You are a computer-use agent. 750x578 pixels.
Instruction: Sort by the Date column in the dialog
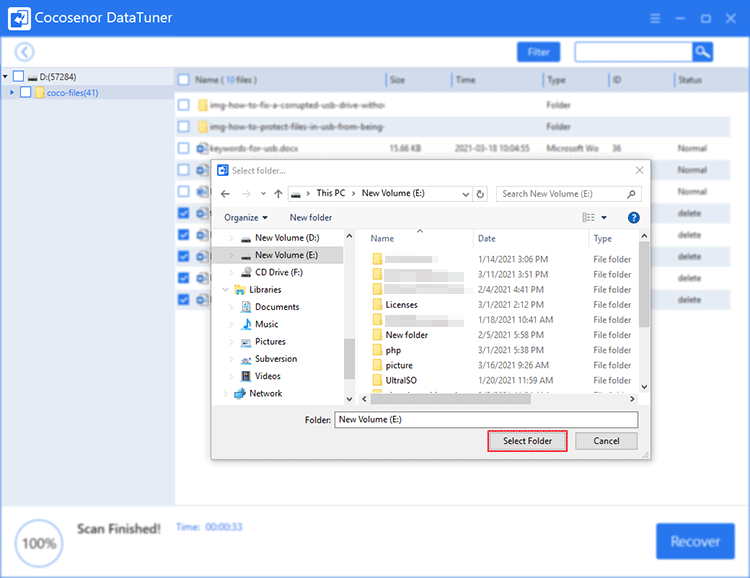click(487, 238)
